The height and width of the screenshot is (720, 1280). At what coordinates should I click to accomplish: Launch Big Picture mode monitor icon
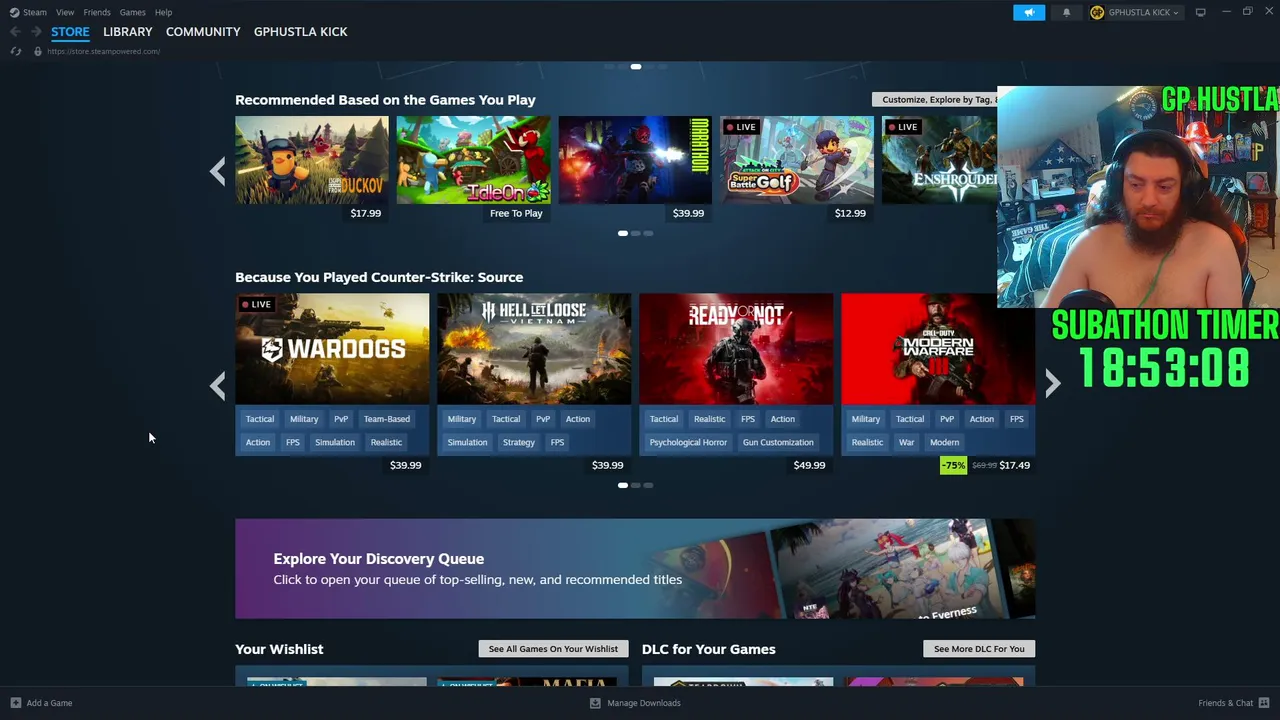pos(1200,12)
